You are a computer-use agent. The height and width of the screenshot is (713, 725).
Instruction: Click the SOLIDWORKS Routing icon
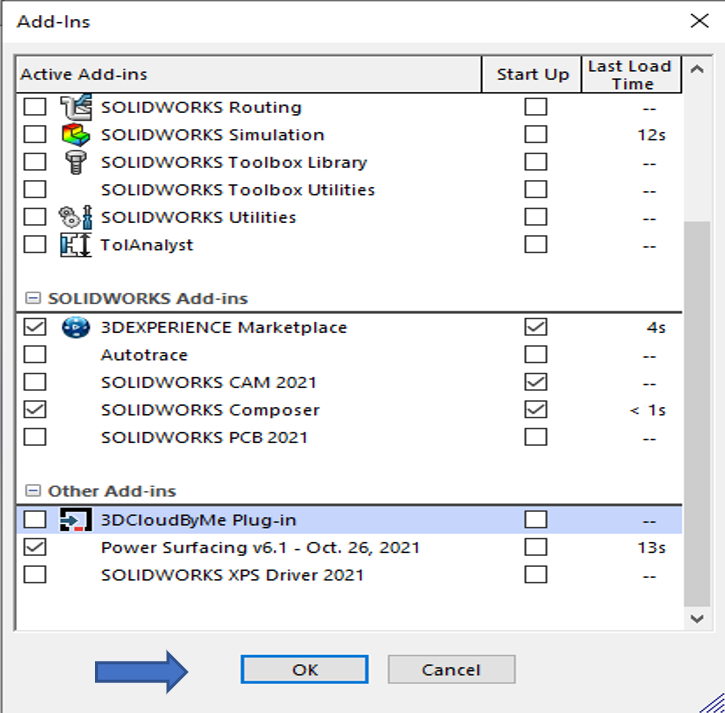[x=75, y=107]
